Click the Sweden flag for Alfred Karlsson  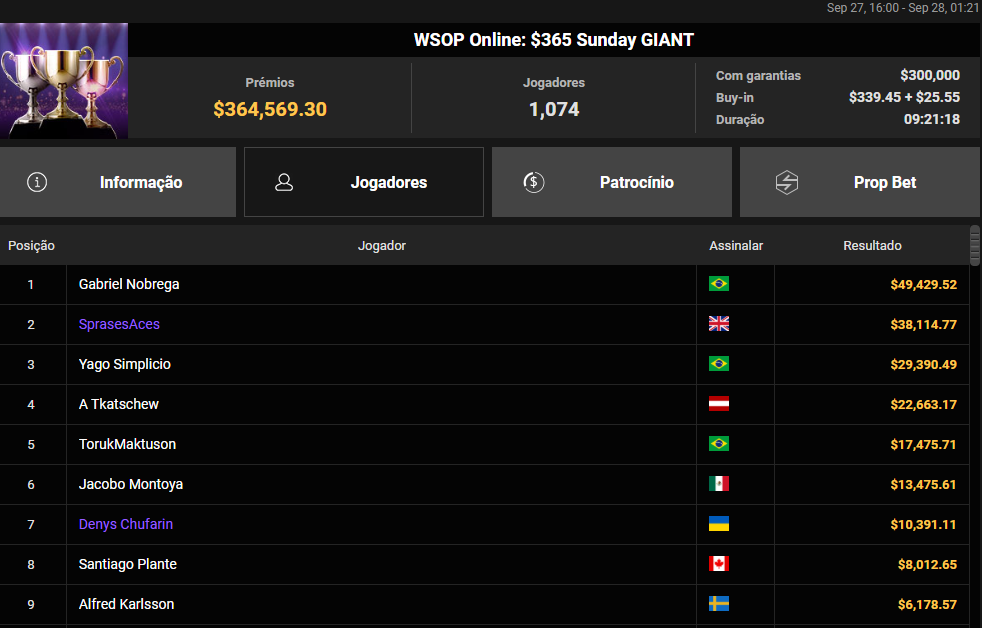coord(718,604)
